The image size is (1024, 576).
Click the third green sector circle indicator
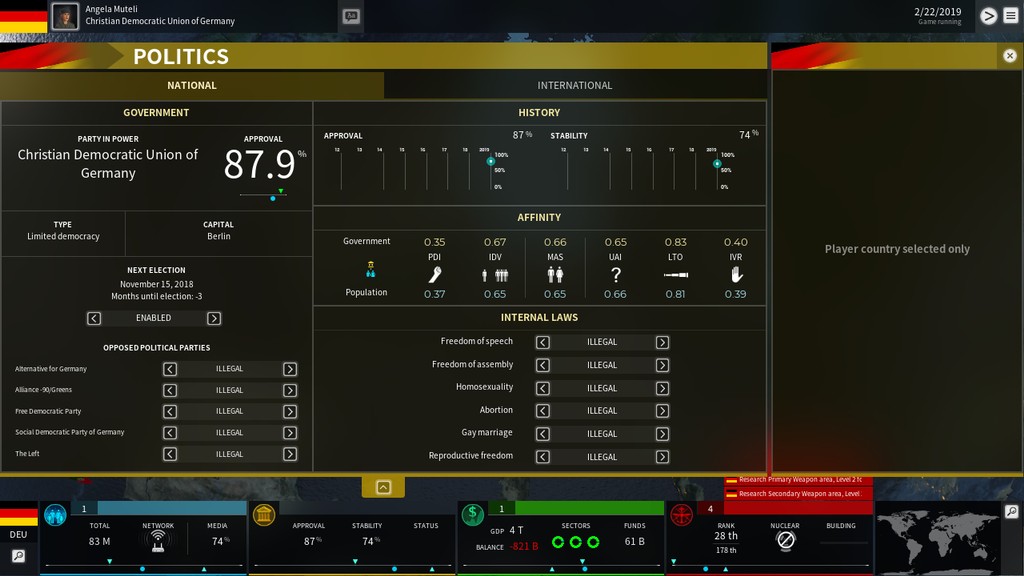tap(593, 542)
